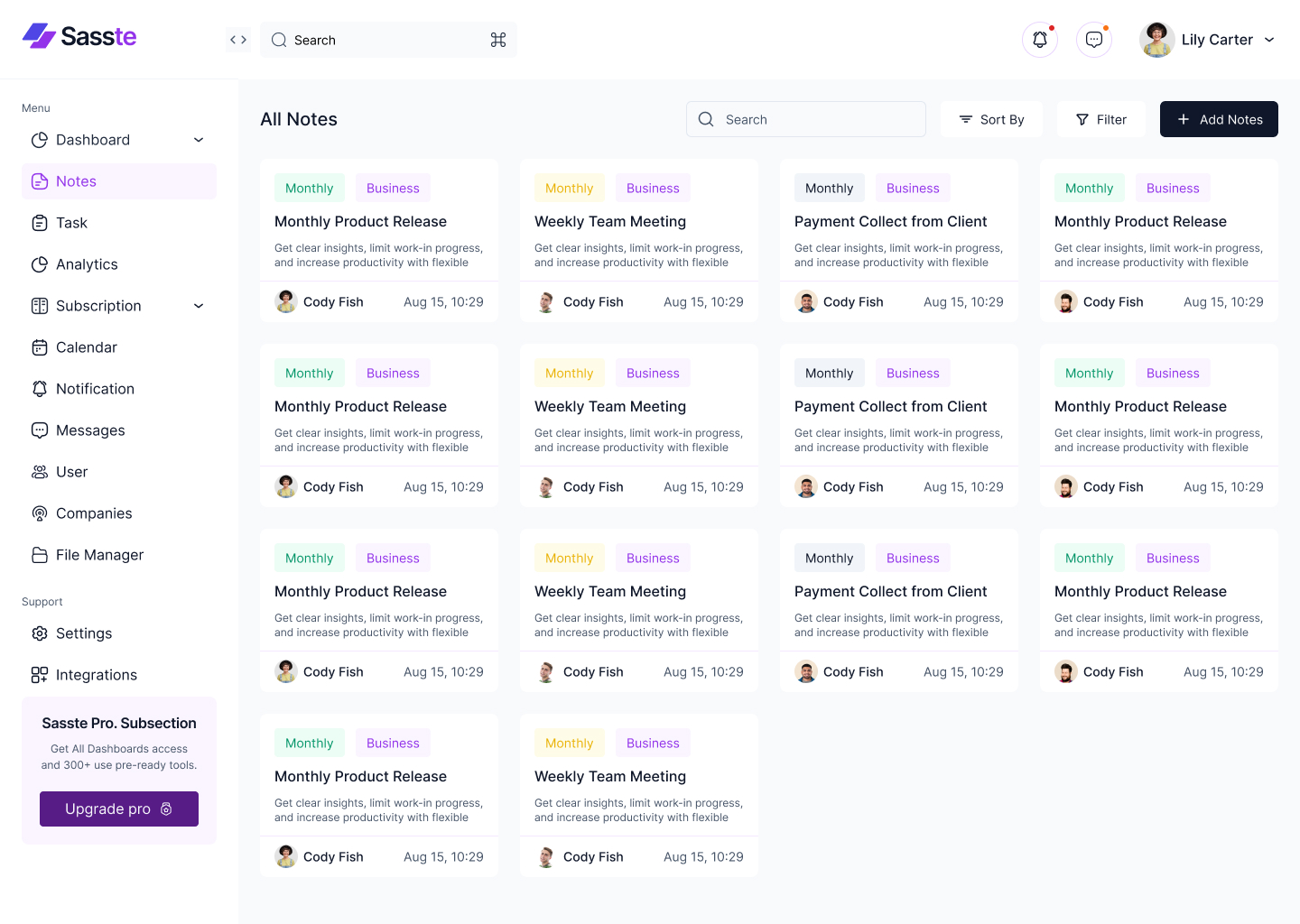
Task: Expand the Subscription menu chevron
Action: 199,306
